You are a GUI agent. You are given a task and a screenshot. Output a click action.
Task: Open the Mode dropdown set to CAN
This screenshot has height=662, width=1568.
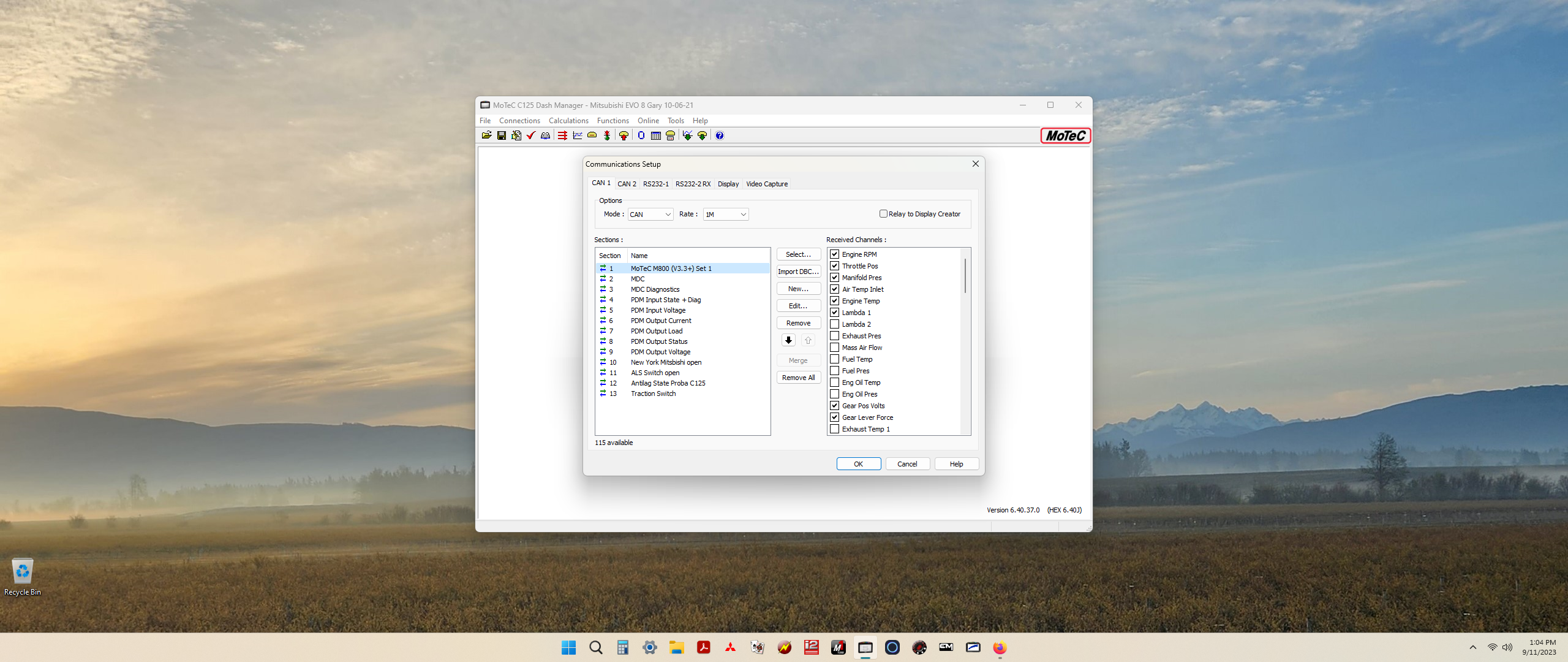tap(650, 215)
